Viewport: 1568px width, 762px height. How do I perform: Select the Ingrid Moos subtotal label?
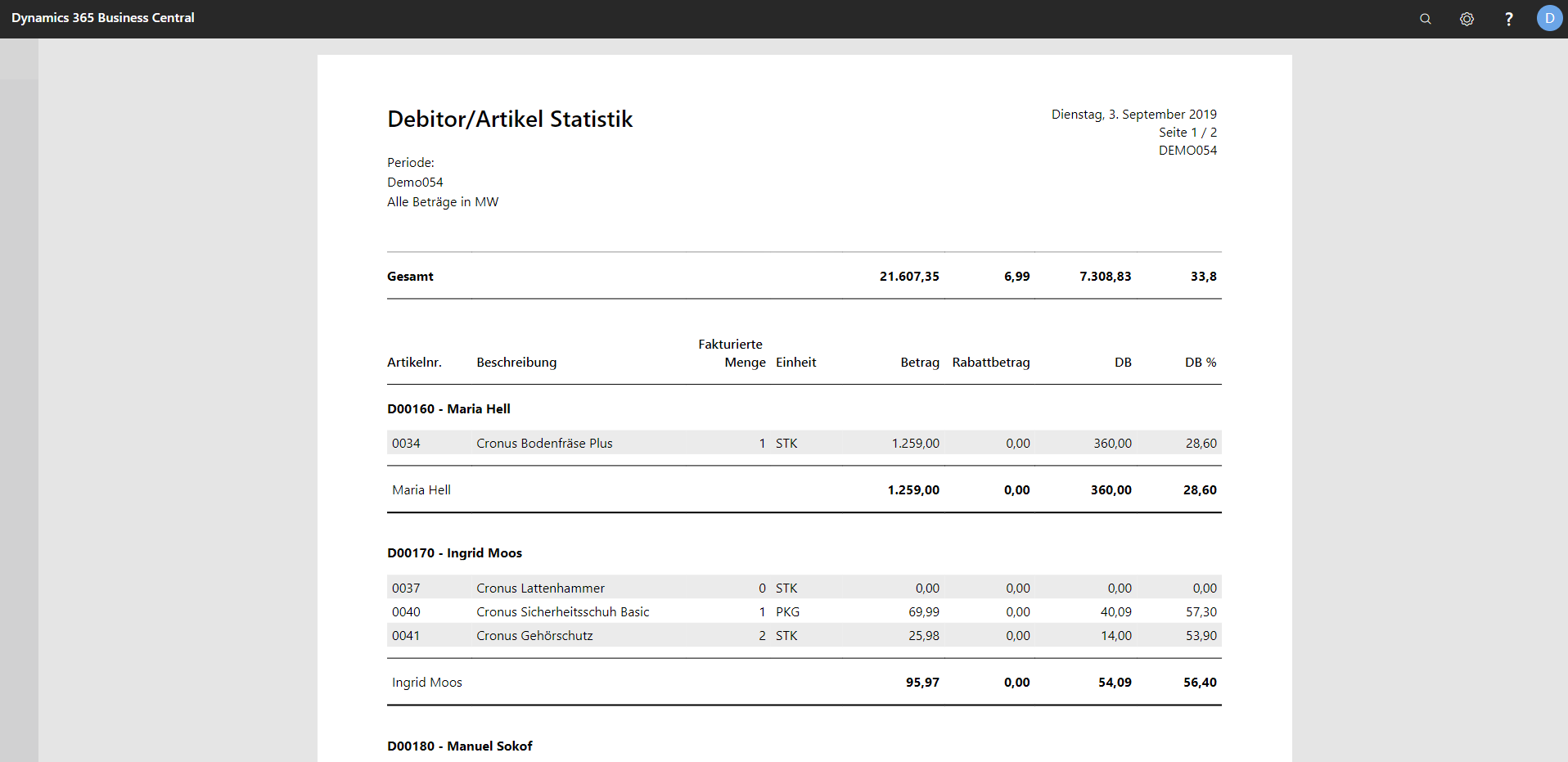coord(427,683)
